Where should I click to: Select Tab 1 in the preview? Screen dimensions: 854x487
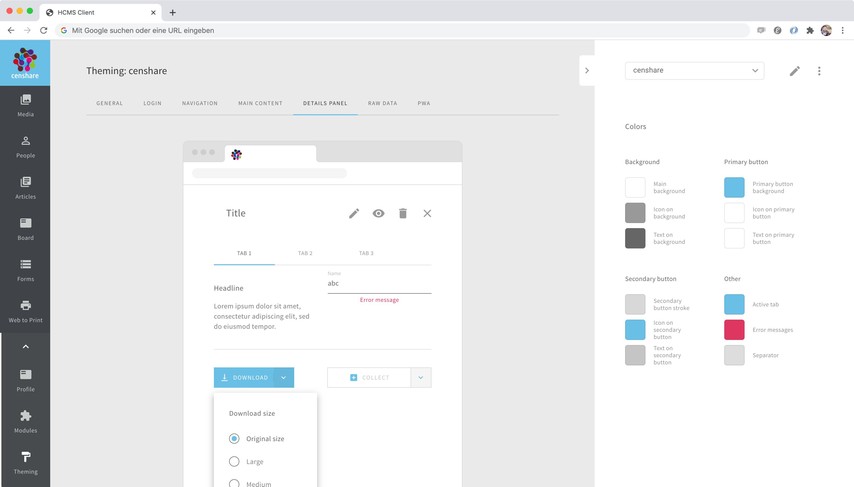coord(244,253)
